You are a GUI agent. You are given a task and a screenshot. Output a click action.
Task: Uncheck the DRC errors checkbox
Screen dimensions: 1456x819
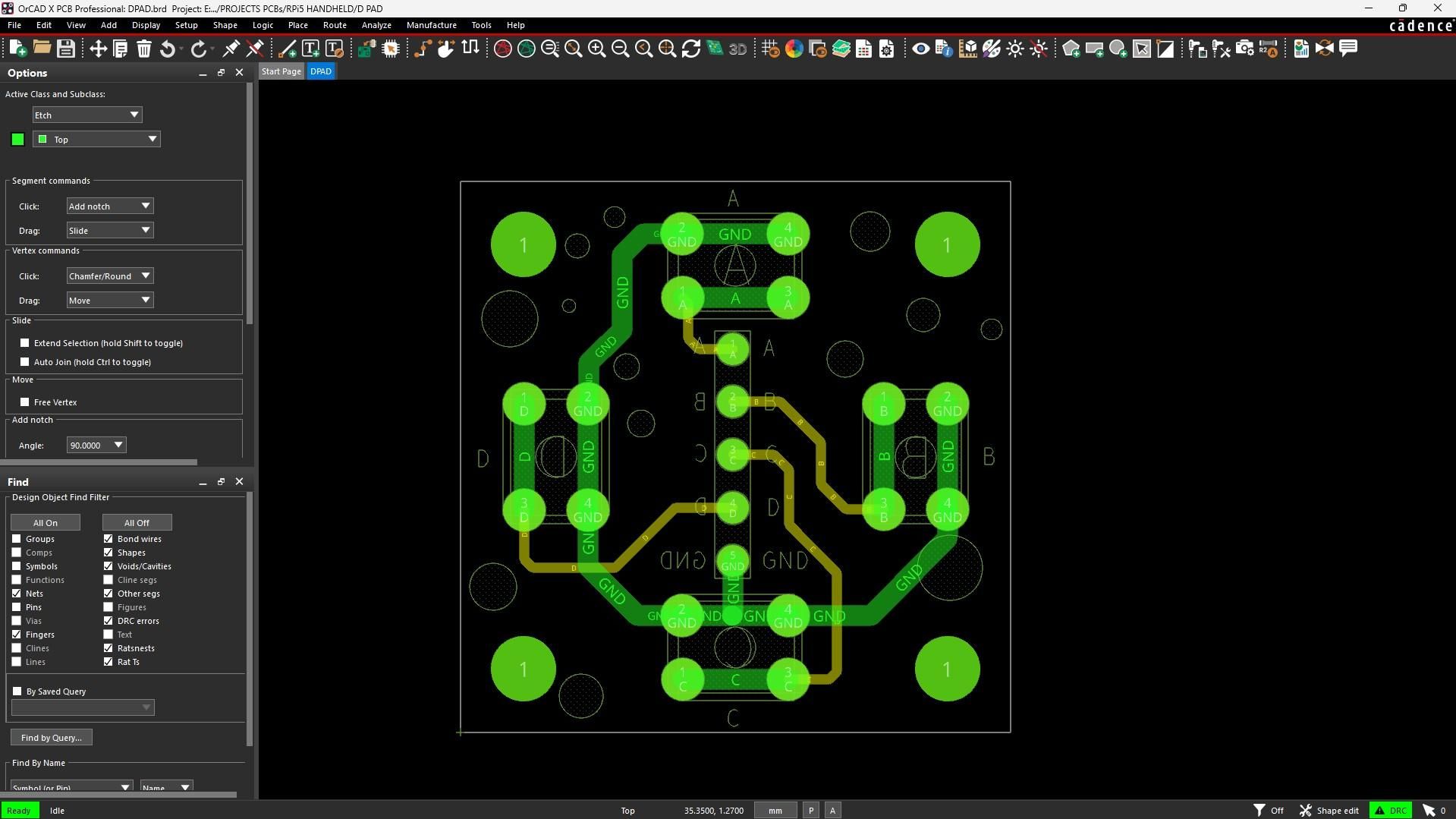[108, 621]
